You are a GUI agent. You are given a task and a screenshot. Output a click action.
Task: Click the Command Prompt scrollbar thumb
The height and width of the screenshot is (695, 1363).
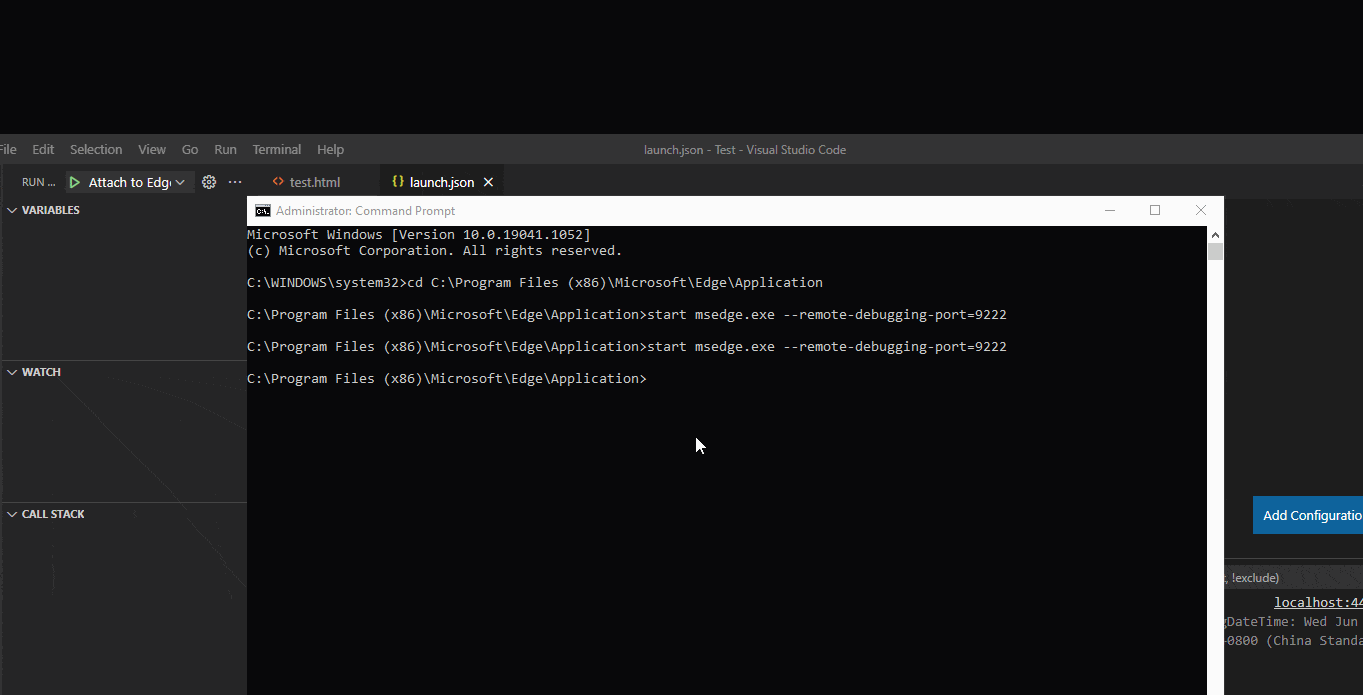1215,250
